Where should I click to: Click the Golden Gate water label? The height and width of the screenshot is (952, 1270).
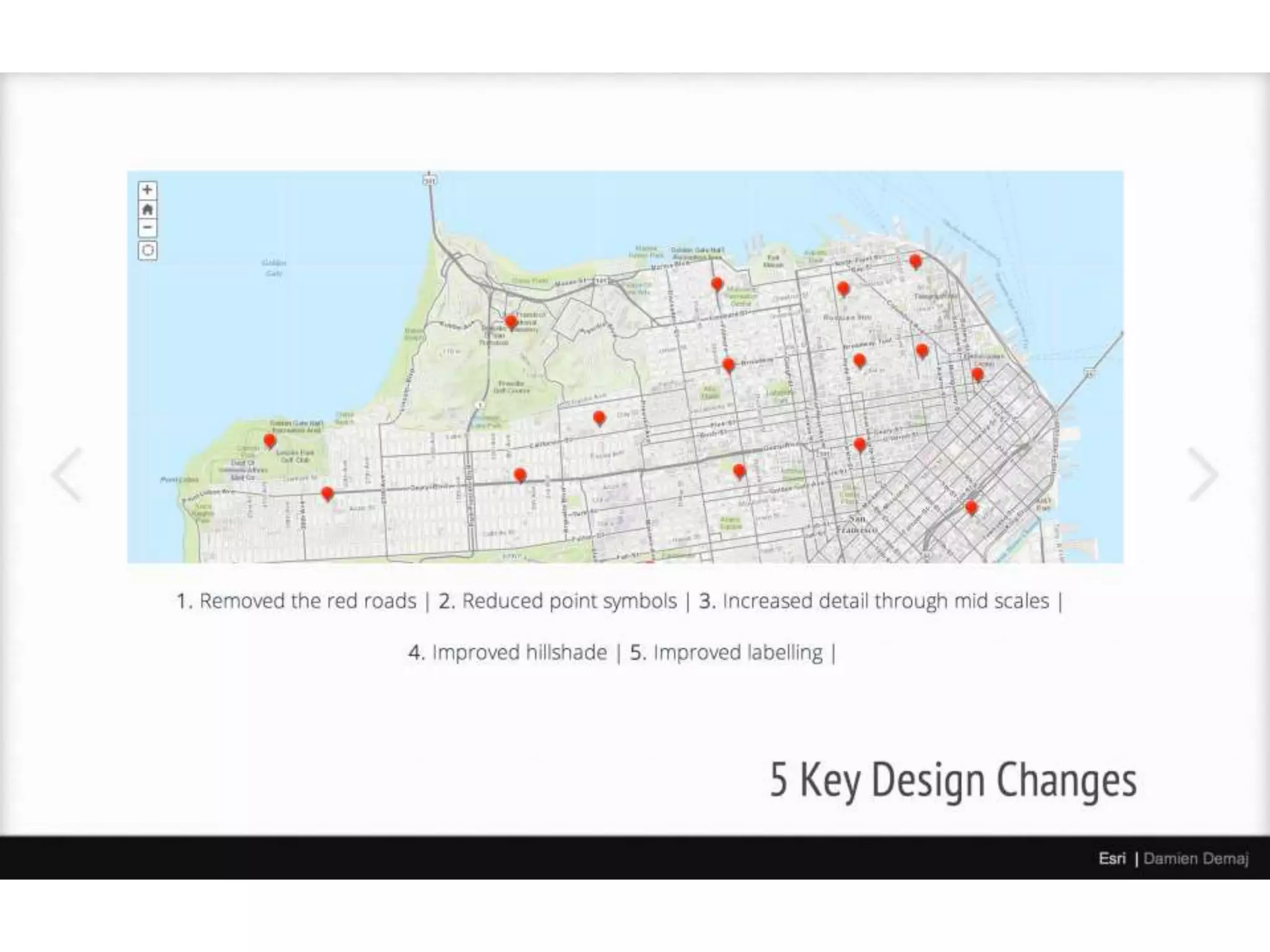pyautogui.click(x=274, y=268)
